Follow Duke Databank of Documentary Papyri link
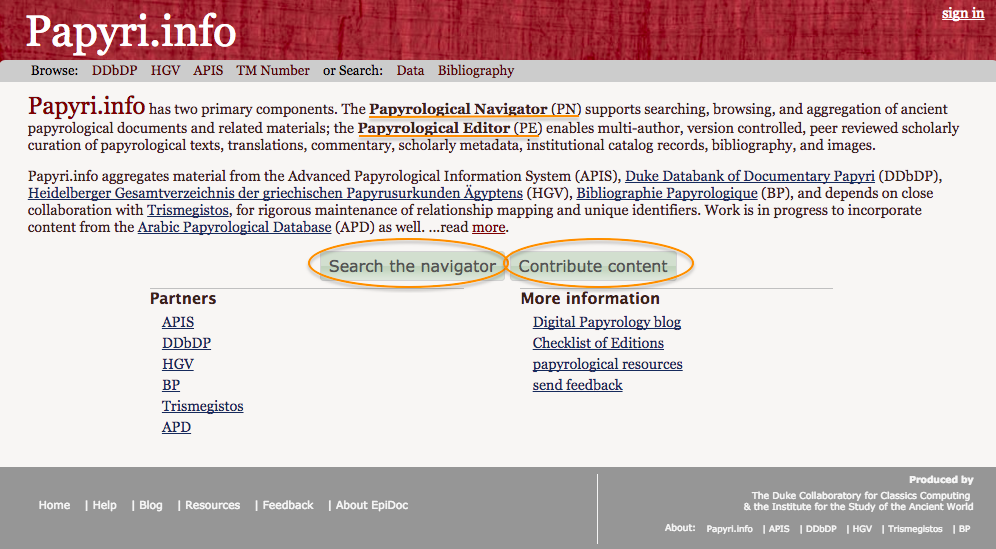Image resolution: width=996 pixels, height=549 pixels. 750,176
